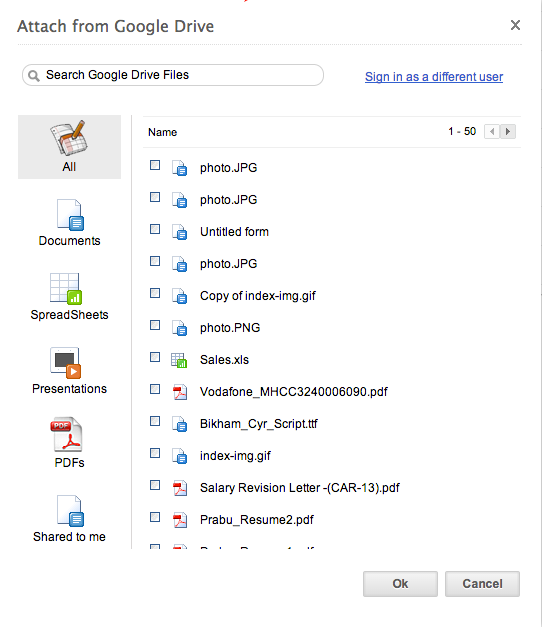Close the Attach from Google Drive dialog
The height and width of the screenshot is (627, 542).
(x=515, y=25)
